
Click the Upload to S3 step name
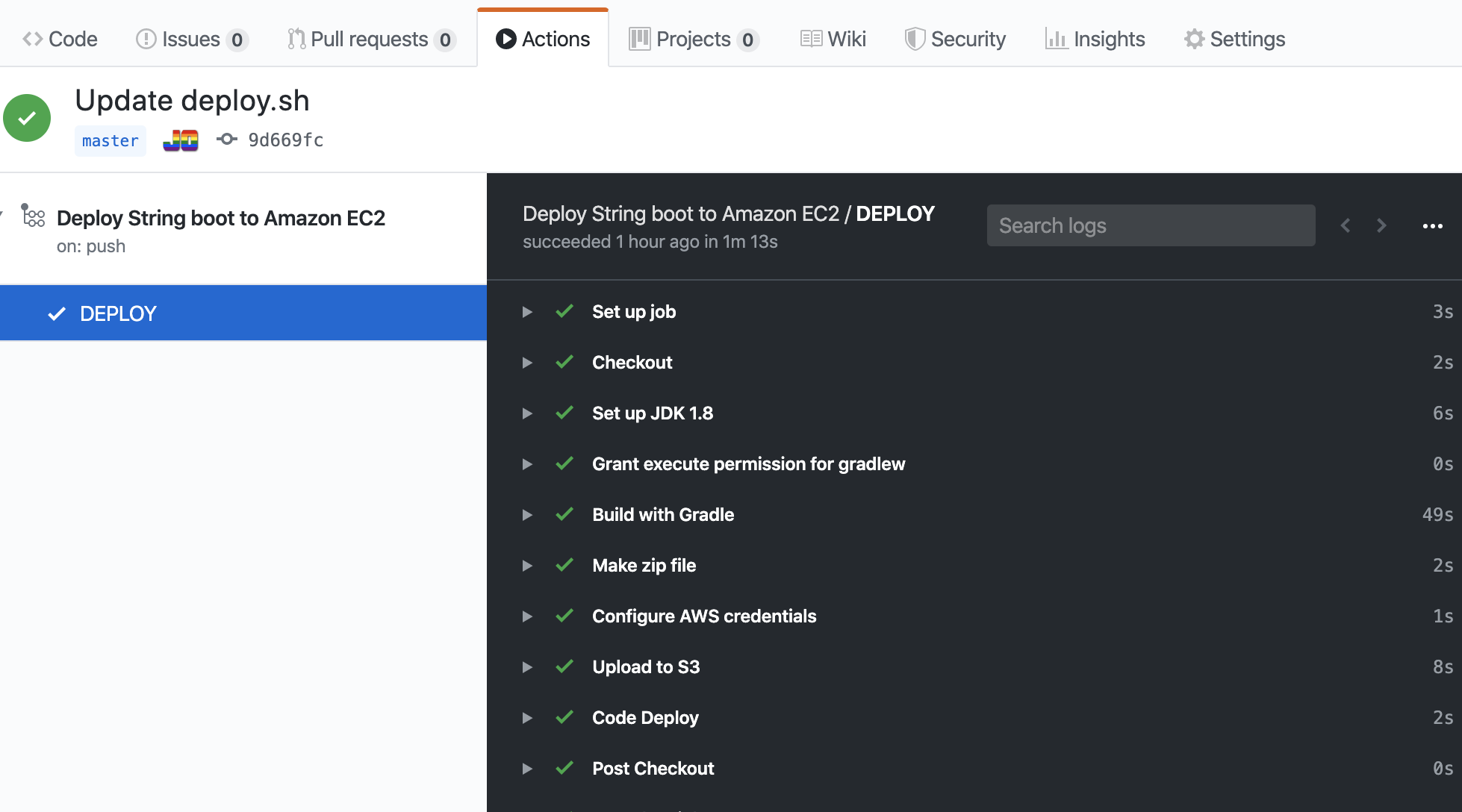pos(646,667)
